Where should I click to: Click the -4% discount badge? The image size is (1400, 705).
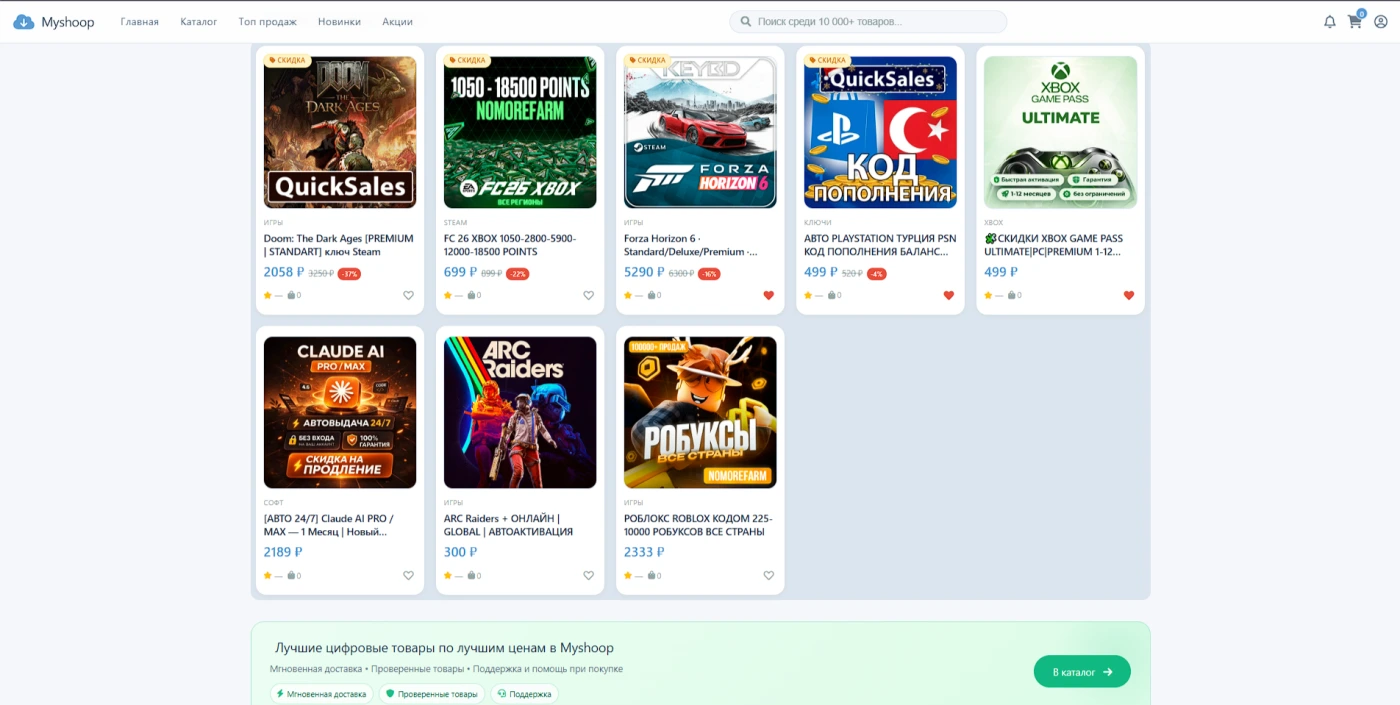(876, 273)
